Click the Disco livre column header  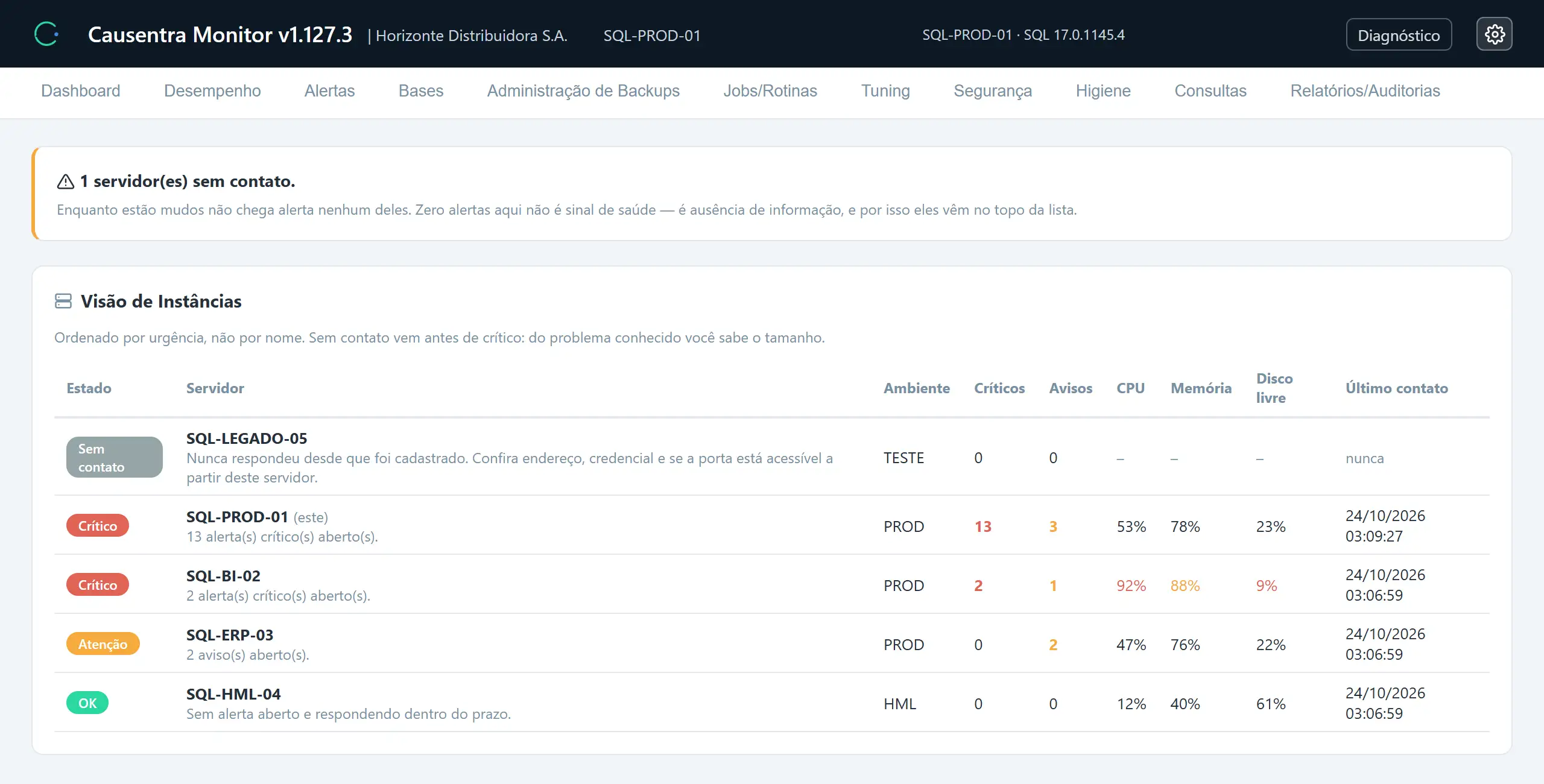point(1274,388)
